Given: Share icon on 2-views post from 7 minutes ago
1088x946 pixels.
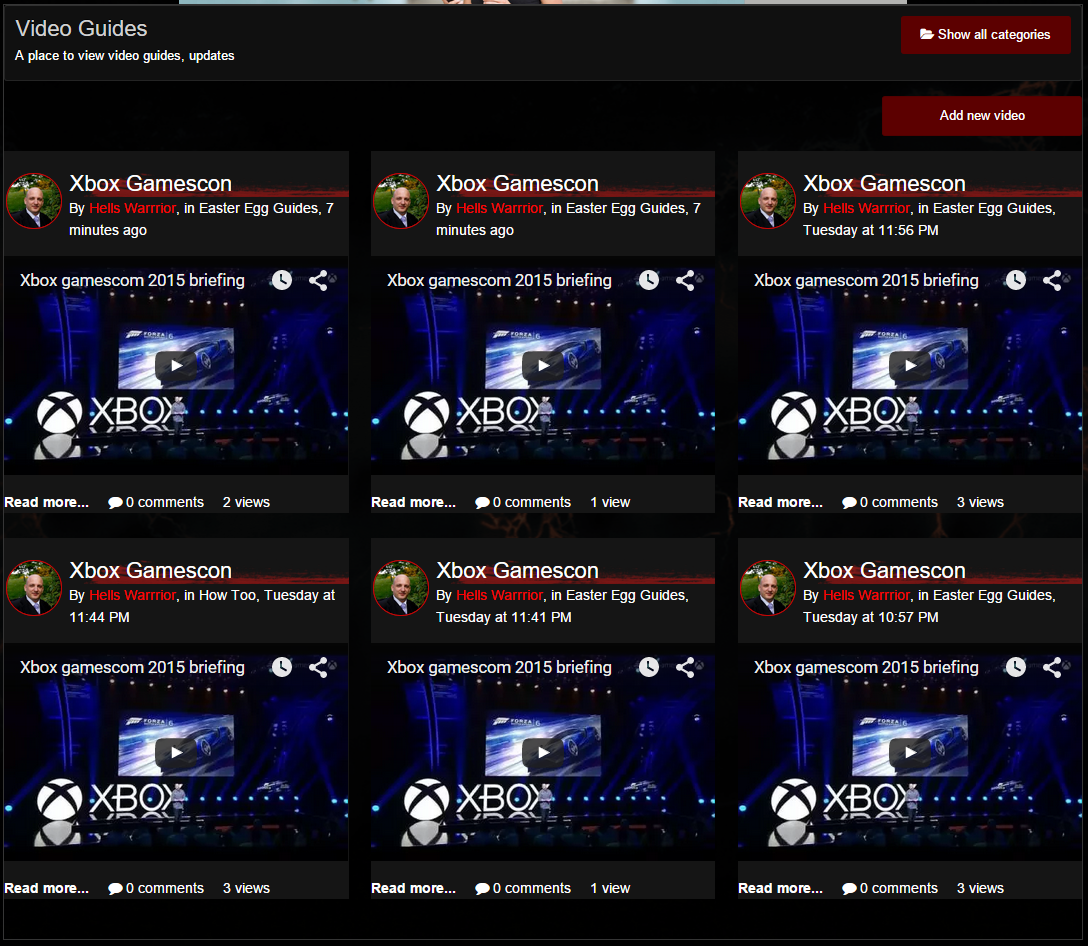Looking at the screenshot, I should [318, 280].
